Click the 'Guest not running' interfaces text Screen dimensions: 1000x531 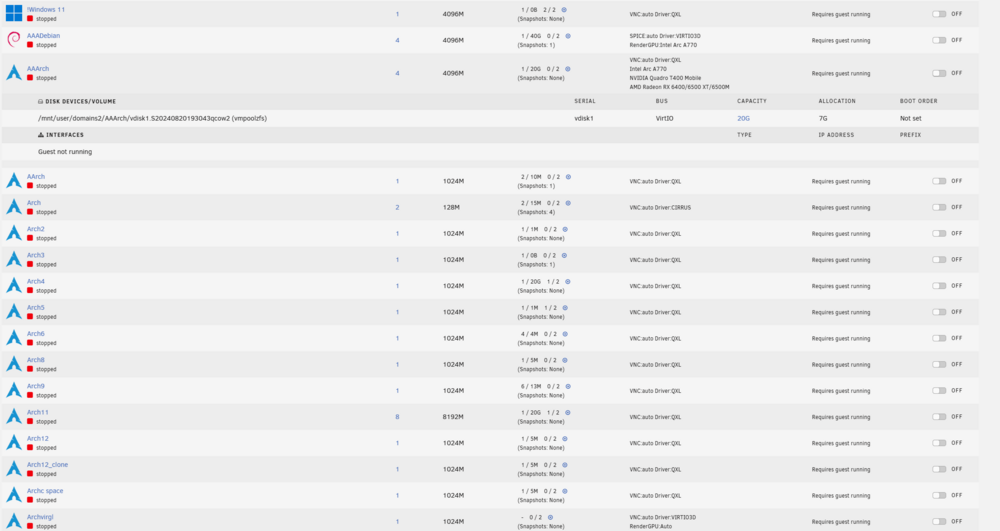pyautogui.click(x=65, y=152)
